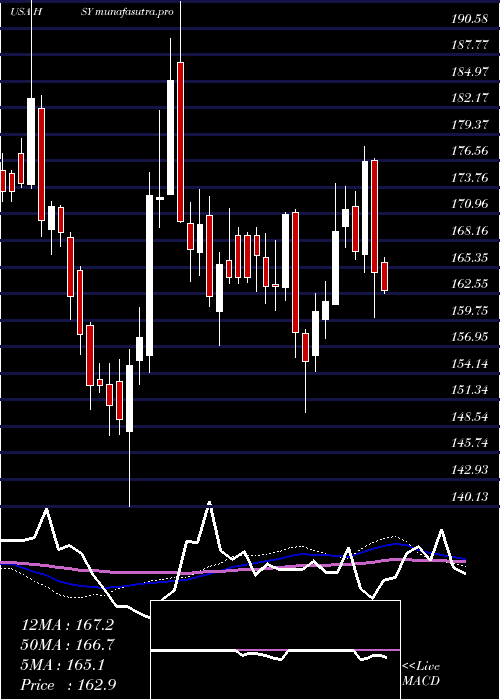This screenshot has width=500, height=700.
Task: Click the 5MA : 165.1 readout
Action: point(62,665)
